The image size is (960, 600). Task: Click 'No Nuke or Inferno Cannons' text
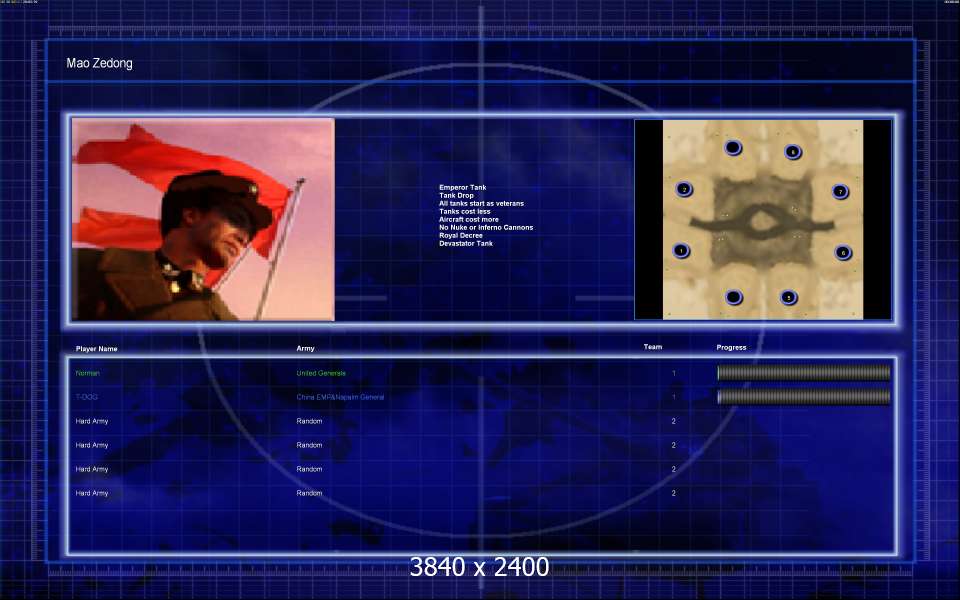coord(486,227)
